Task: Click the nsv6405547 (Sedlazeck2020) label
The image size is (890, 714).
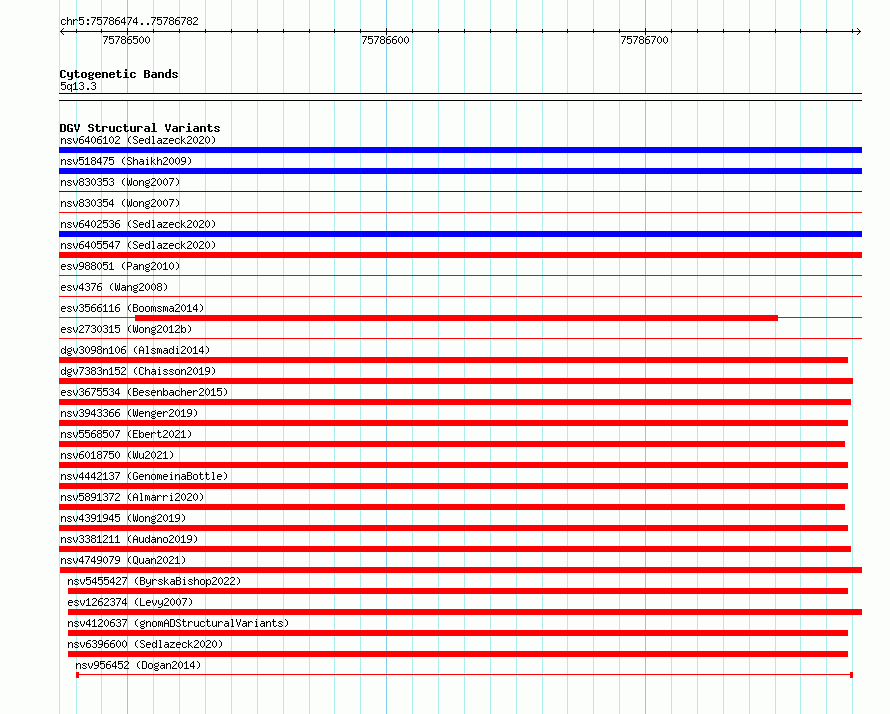Action: (x=138, y=245)
